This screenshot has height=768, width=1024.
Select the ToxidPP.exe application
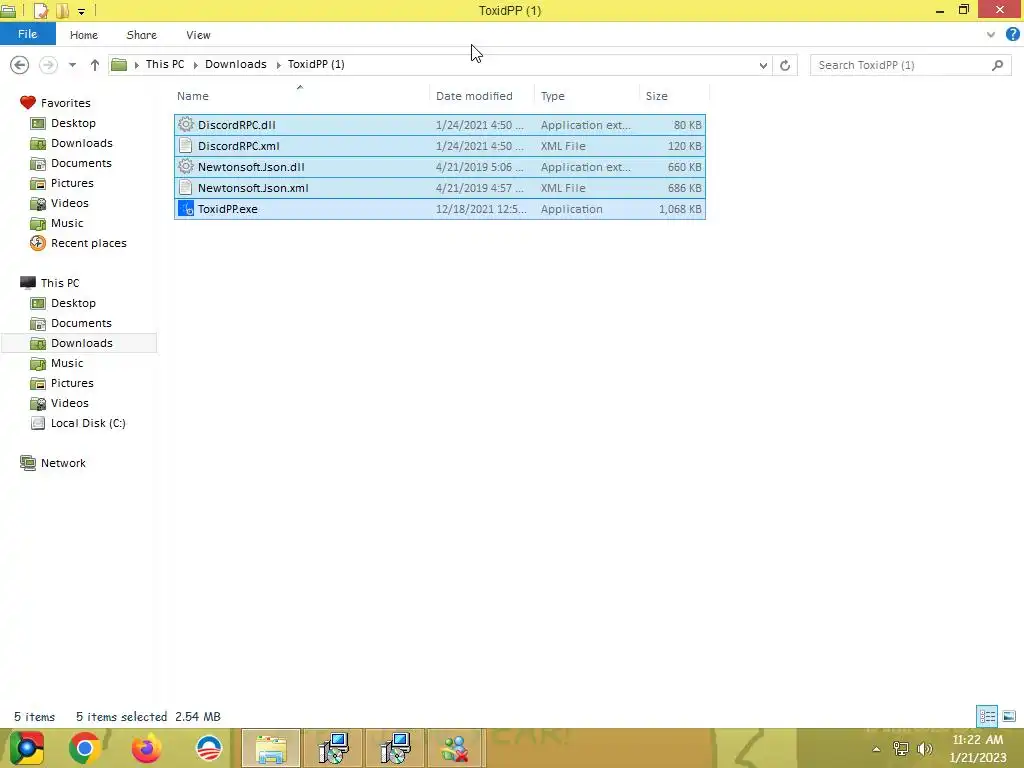pyautogui.click(x=440, y=209)
